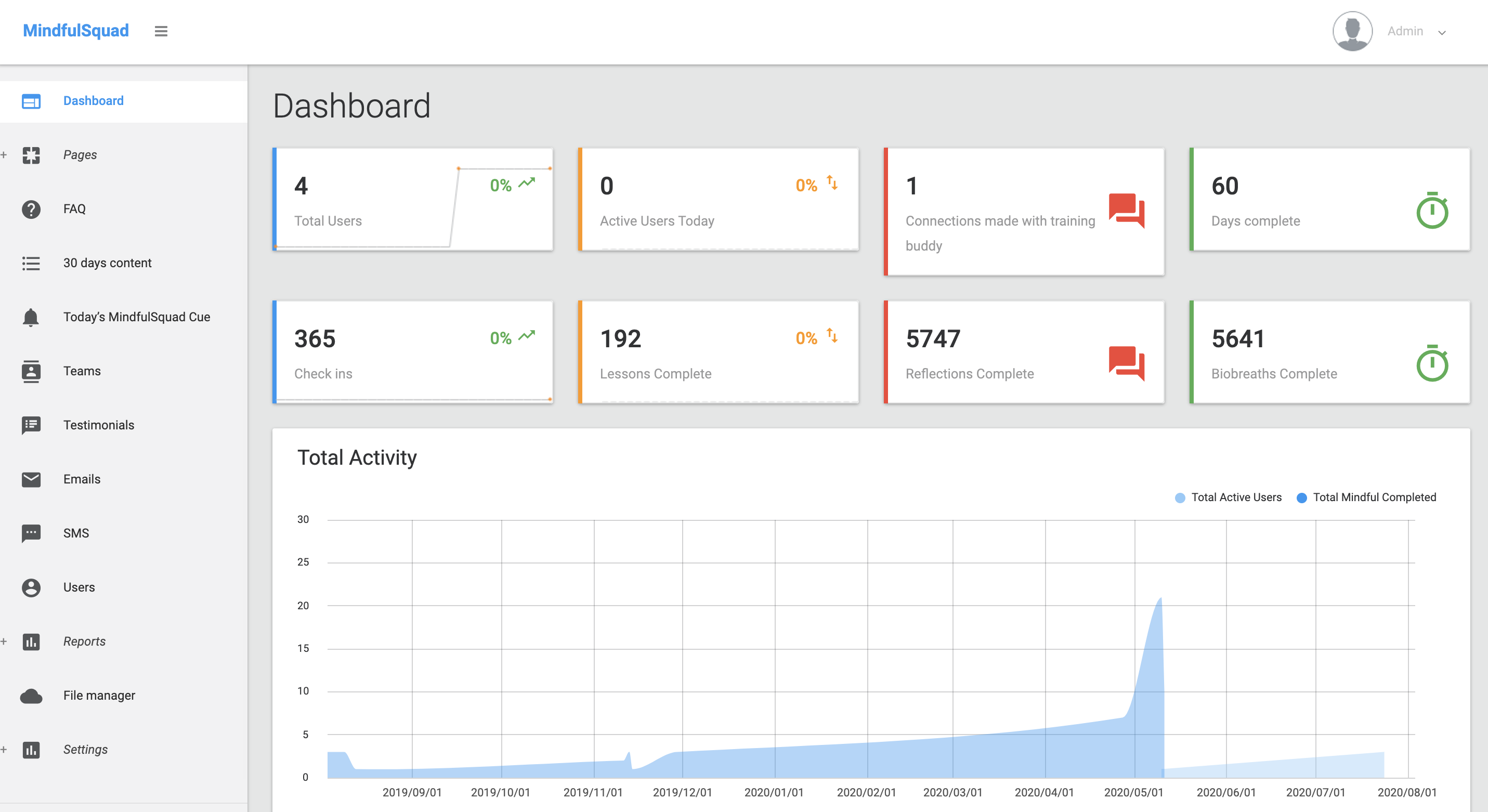Open the 30 days content menu item

pyautogui.click(x=107, y=264)
